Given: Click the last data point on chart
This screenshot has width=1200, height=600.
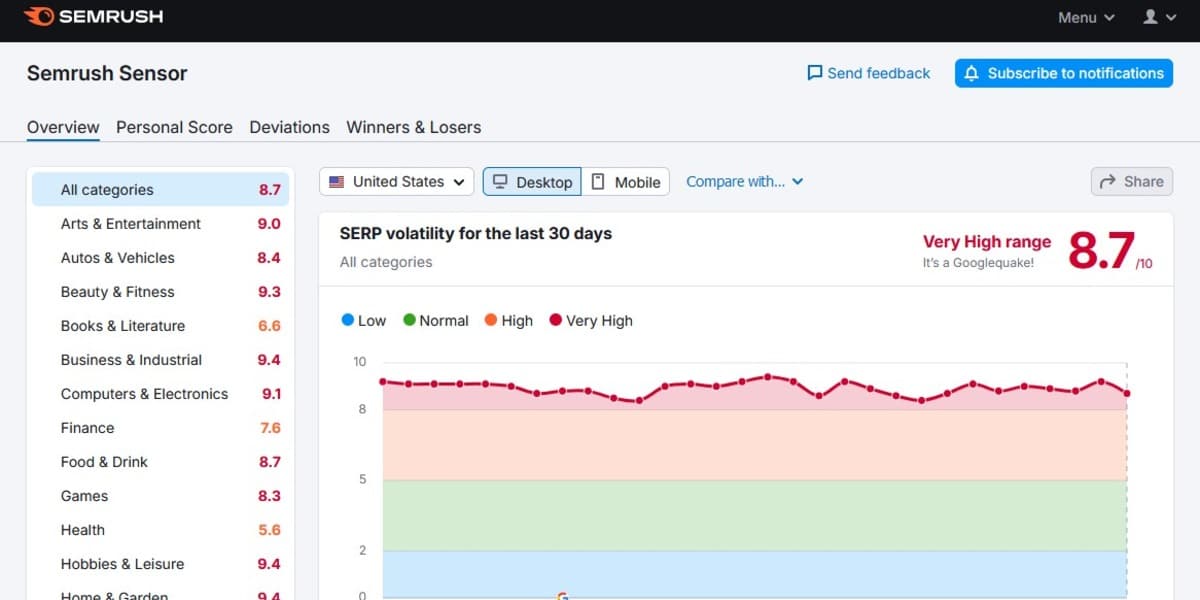Looking at the screenshot, I should 1127,393.
